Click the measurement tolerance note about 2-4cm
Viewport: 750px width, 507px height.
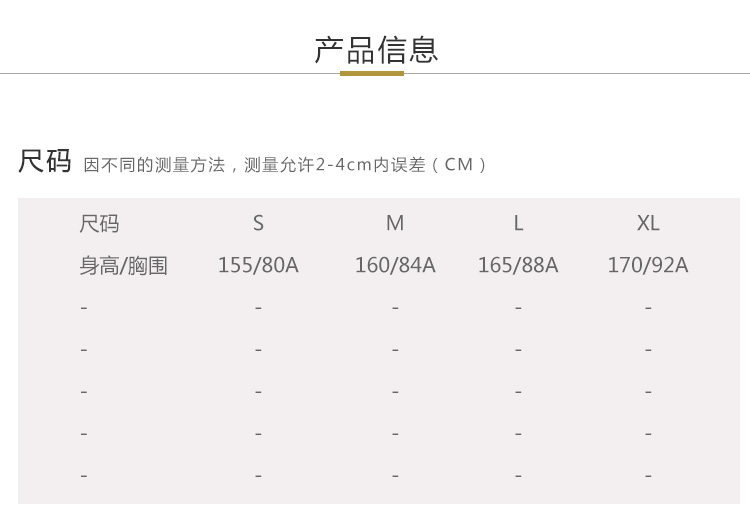[285, 165]
